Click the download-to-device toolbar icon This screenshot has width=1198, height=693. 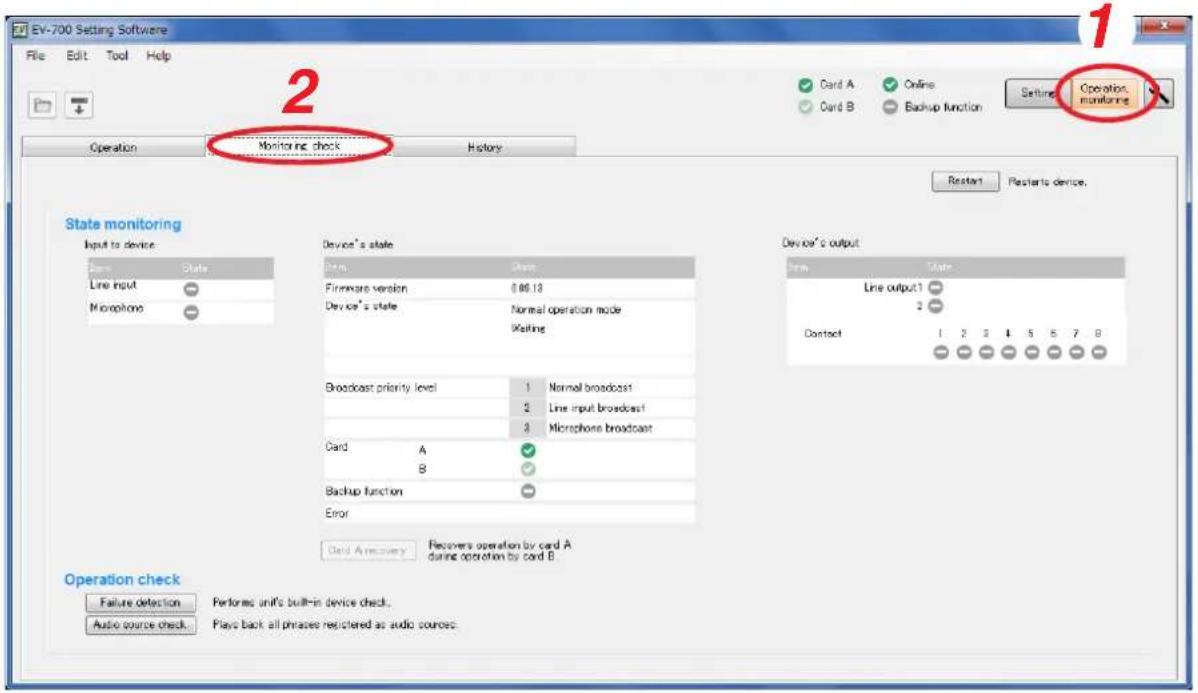(x=79, y=105)
